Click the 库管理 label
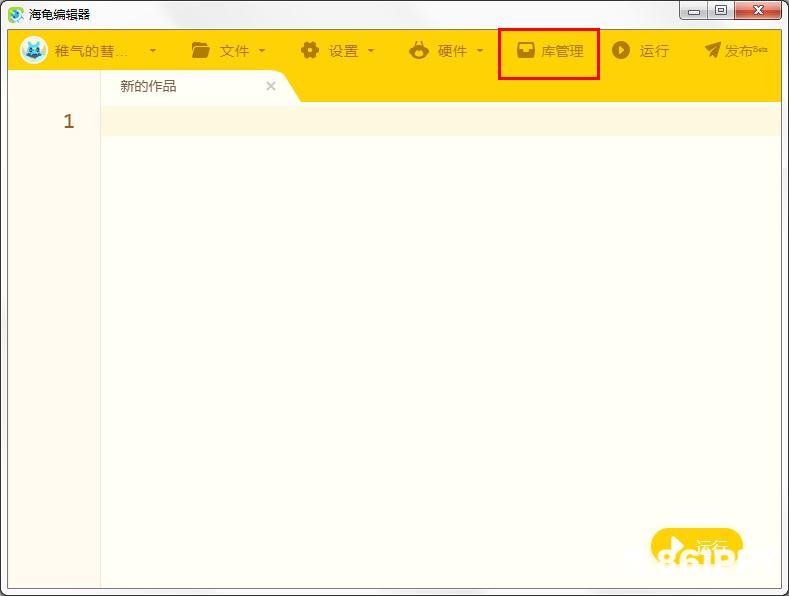Image resolution: width=789 pixels, height=596 pixels. [563, 51]
